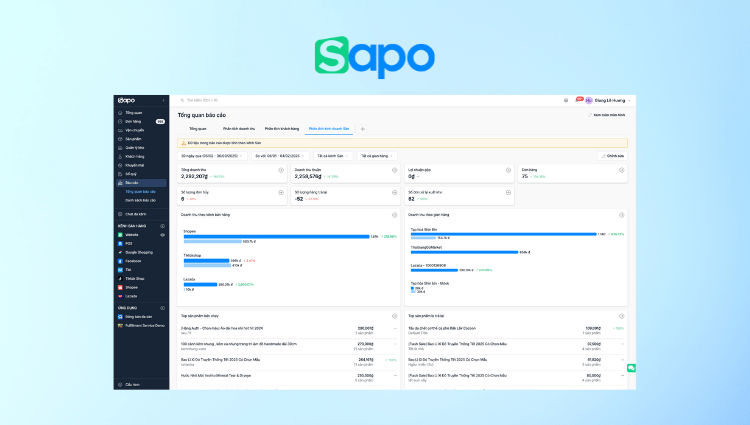Click the Đơn hàng count badge in sidebar
The height and width of the screenshot is (425, 750).
[160, 121]
